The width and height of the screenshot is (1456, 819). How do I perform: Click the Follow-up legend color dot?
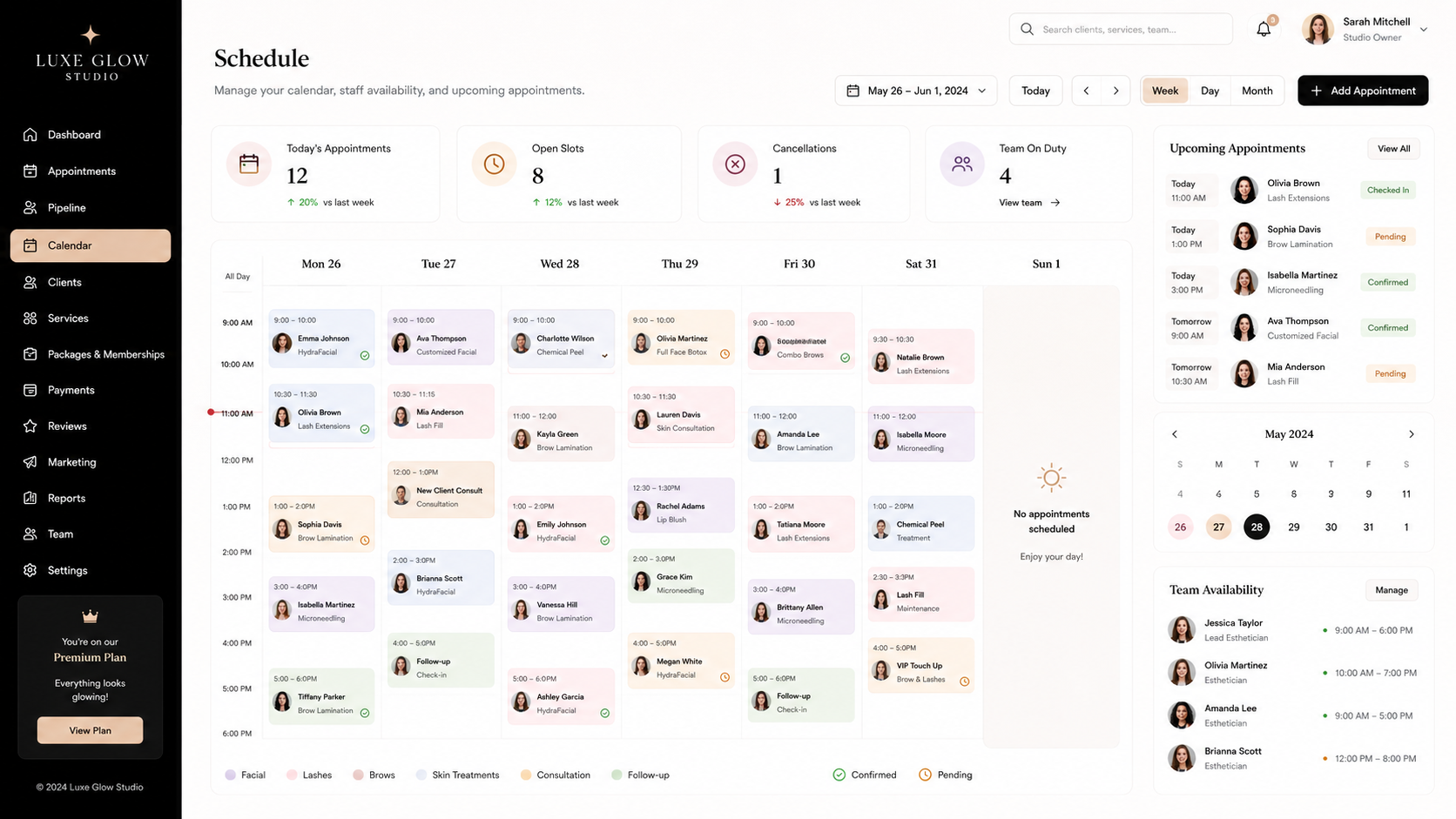click(617, 775)
